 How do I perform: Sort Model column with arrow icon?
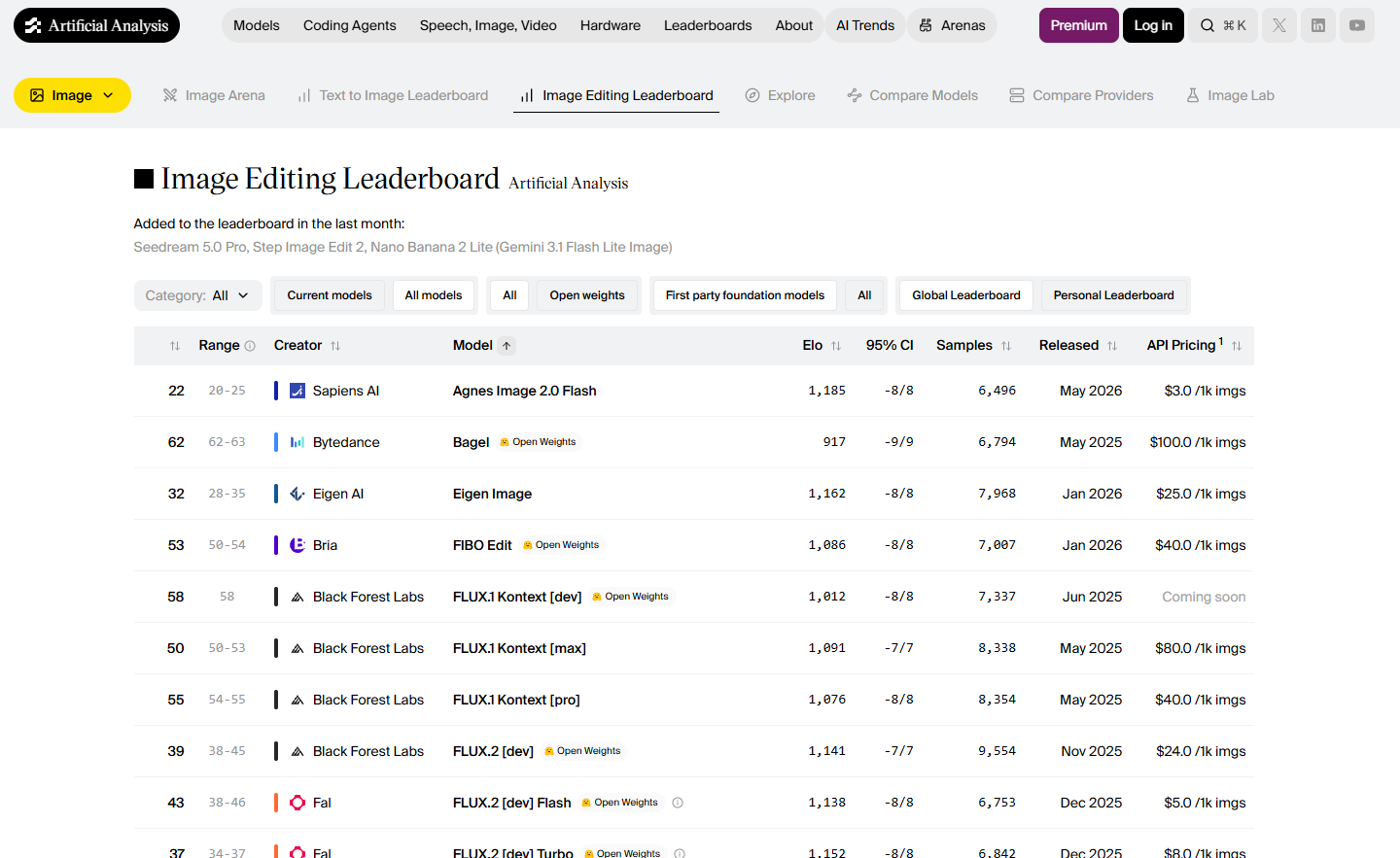tap(507, 345)
